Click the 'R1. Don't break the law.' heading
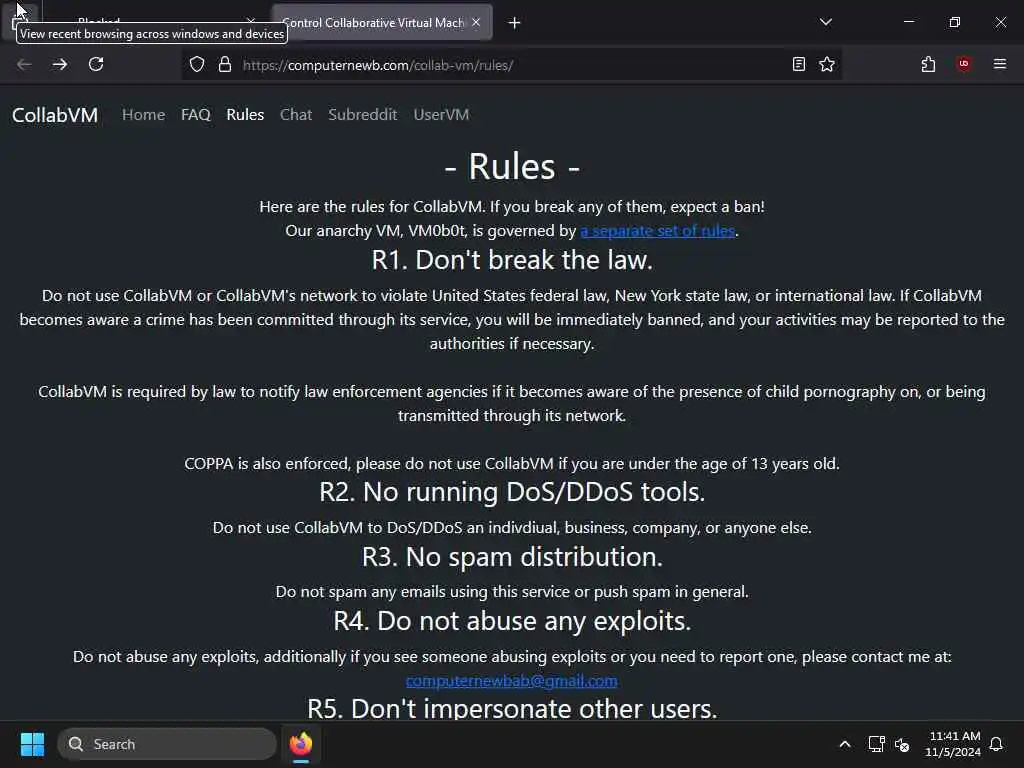Viewport: 1024px width, 768px height. (x=512, y=260)
